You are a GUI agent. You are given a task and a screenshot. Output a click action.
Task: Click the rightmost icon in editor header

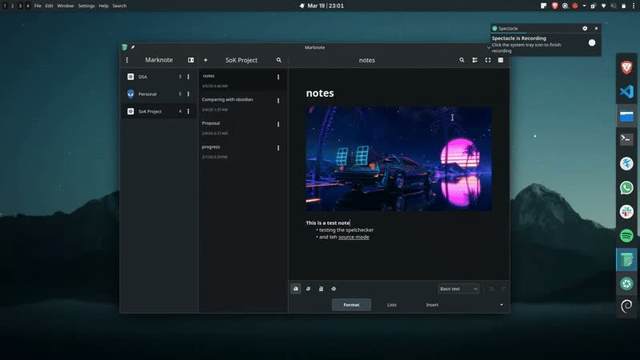tap(501, 60)
